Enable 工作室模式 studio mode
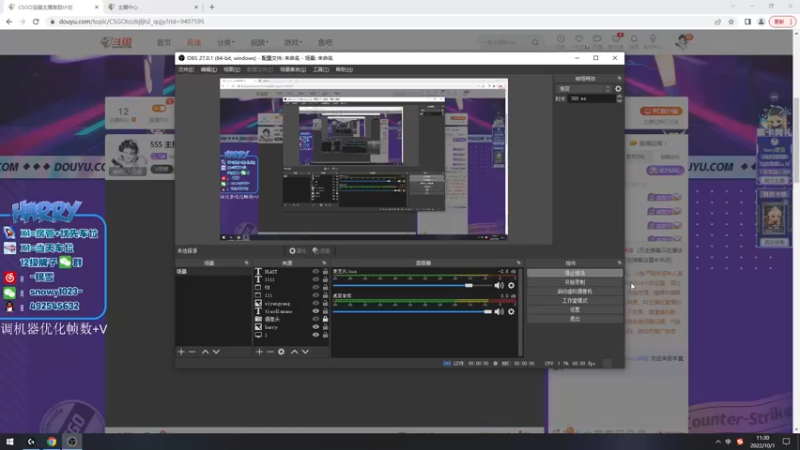Image resolution: width=800 pixels, height=450 pixels. tap(574, 301)
